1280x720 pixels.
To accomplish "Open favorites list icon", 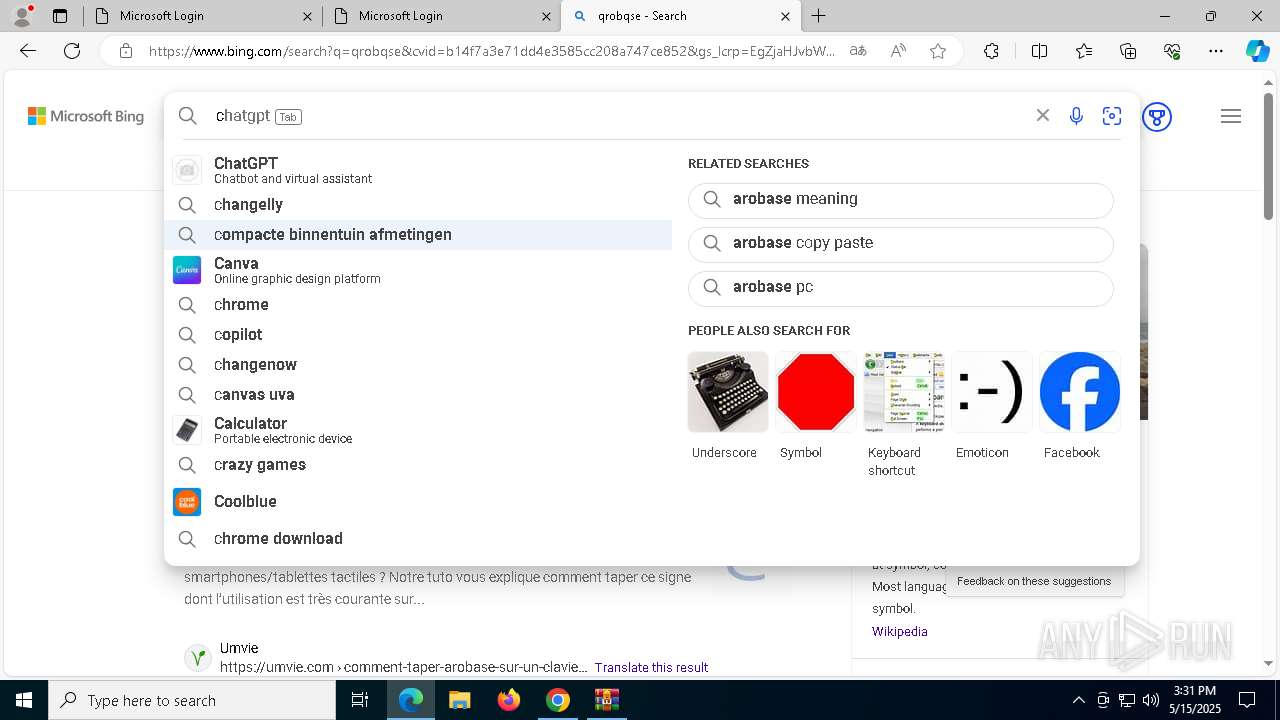I will point(1084,51).
